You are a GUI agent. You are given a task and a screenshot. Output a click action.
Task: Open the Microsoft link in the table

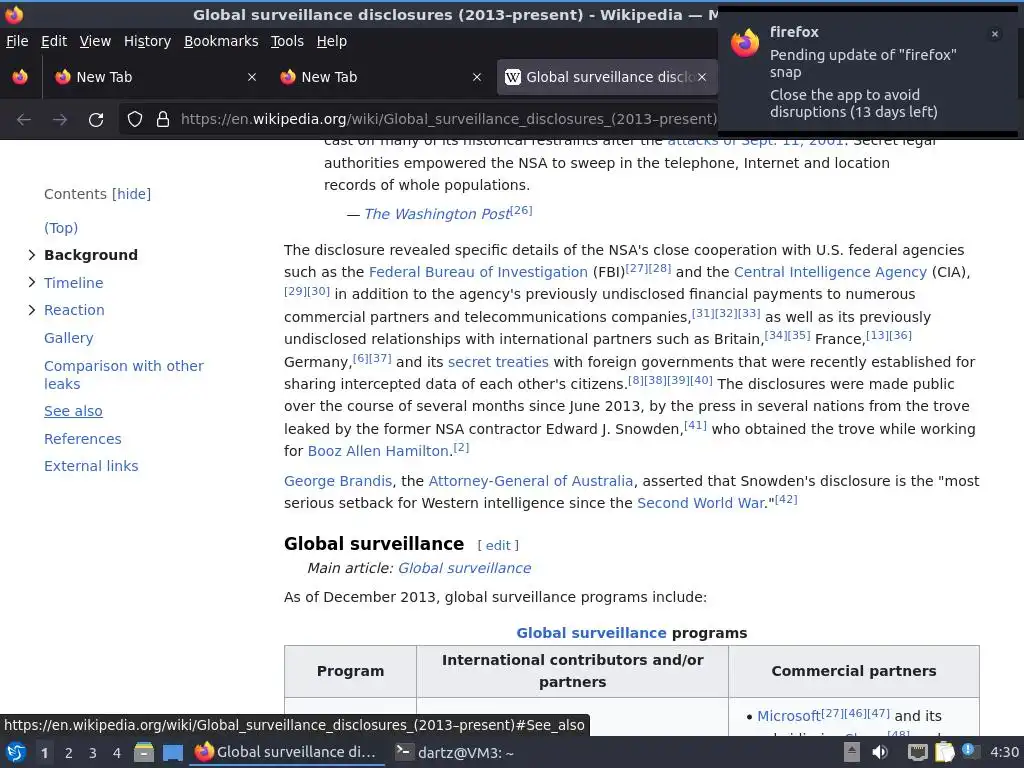788,716
